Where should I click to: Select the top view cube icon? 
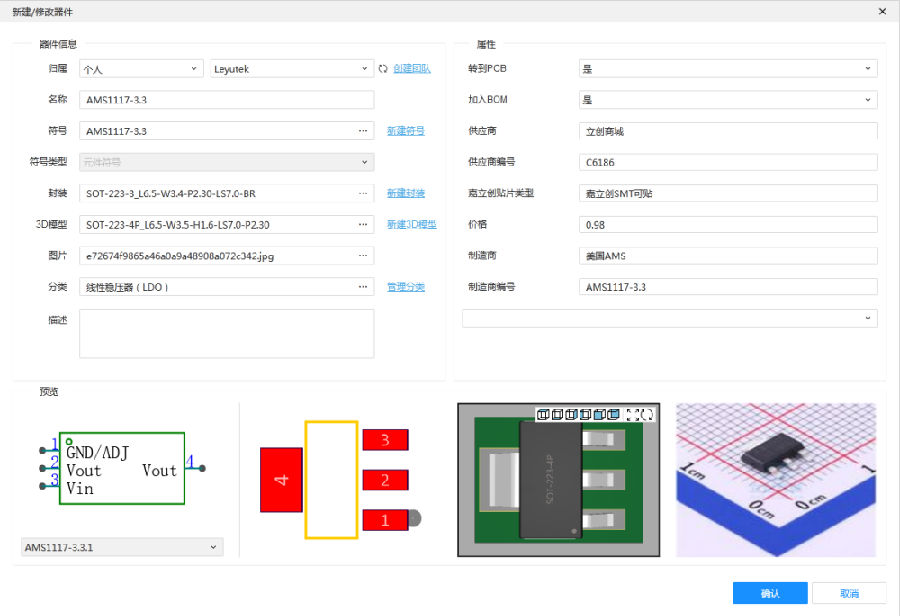coord(543,414)
